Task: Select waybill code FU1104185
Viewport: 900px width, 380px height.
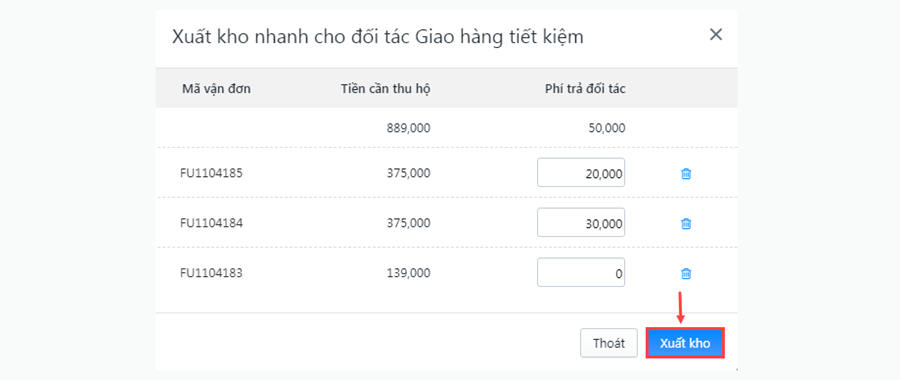Action: 211,173
